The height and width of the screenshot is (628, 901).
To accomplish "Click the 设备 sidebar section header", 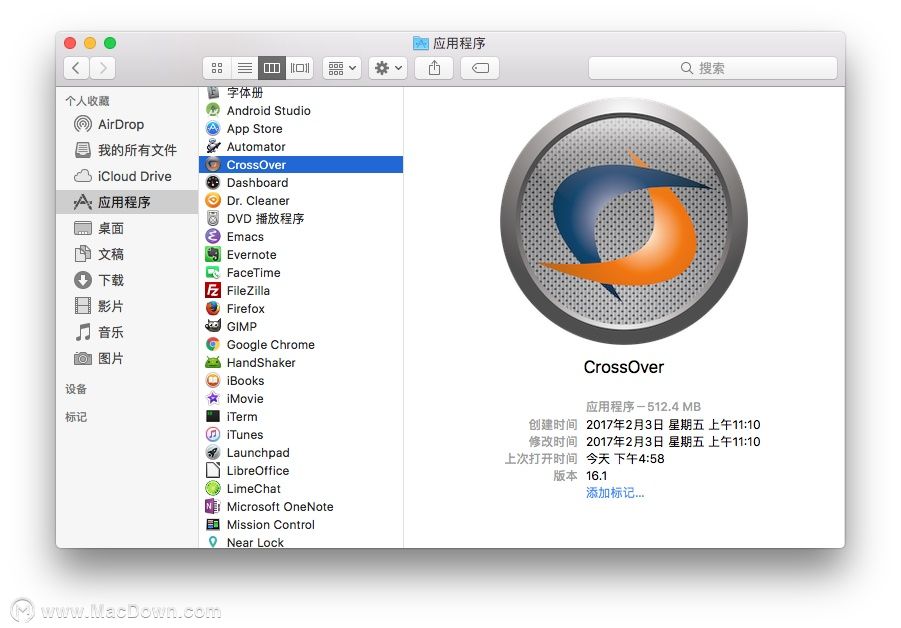I will (76, 389).
